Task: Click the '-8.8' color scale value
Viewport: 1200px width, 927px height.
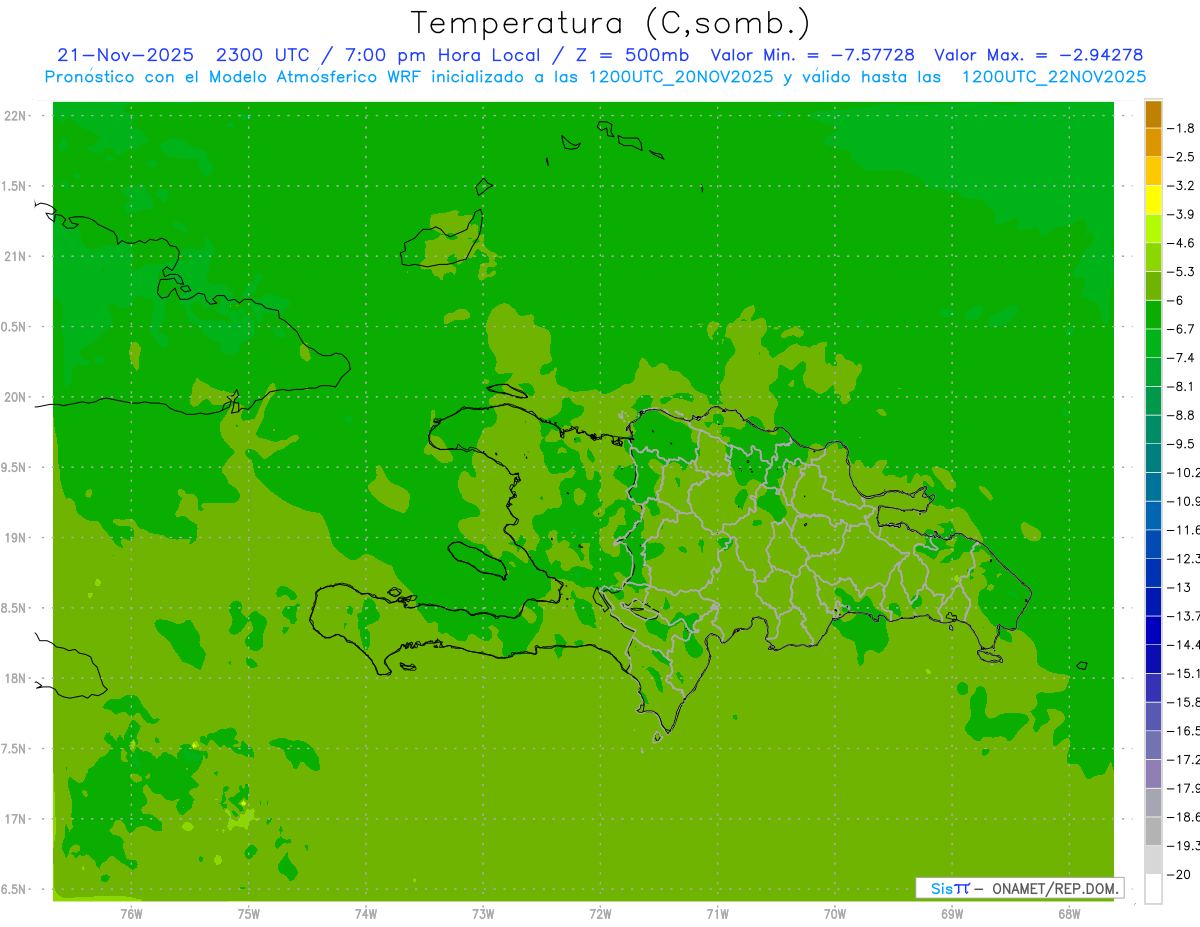Action: pos(1181,415)
